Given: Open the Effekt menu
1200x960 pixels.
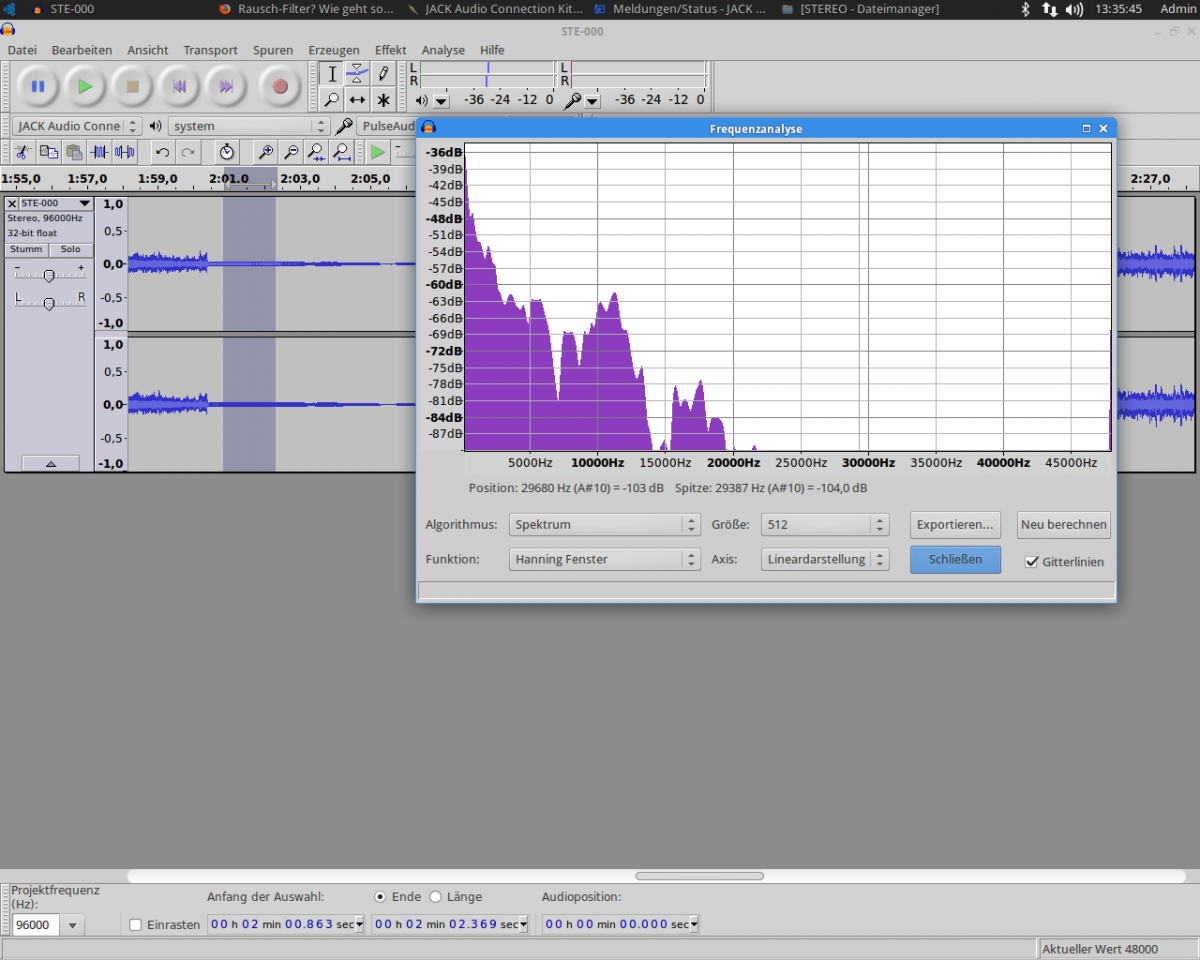Looking at the screenshot, I should point(391,50).
